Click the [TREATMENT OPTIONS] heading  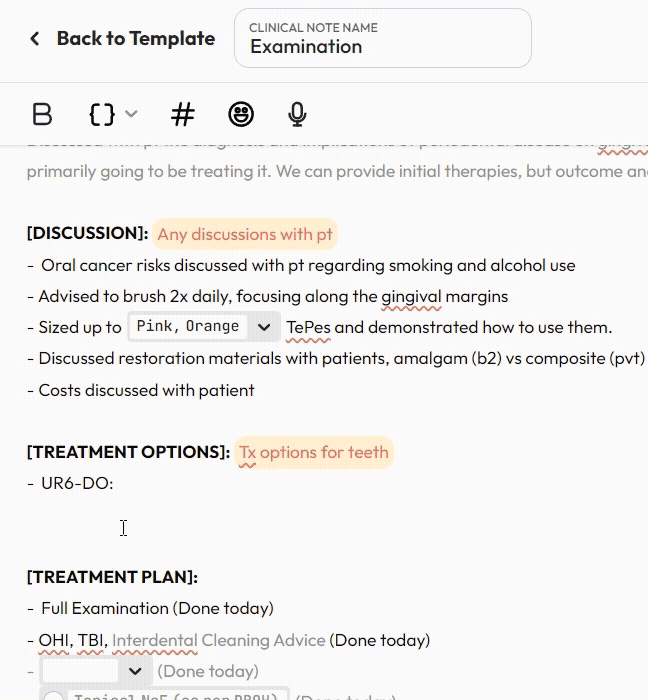click(x=128, y=452)
